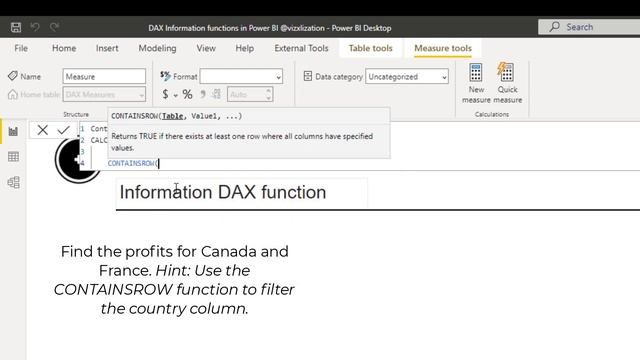The height and width of the screenshot is (360, 640).
Task: Adjust the Auto decimal places stepper
Action: 269,94
